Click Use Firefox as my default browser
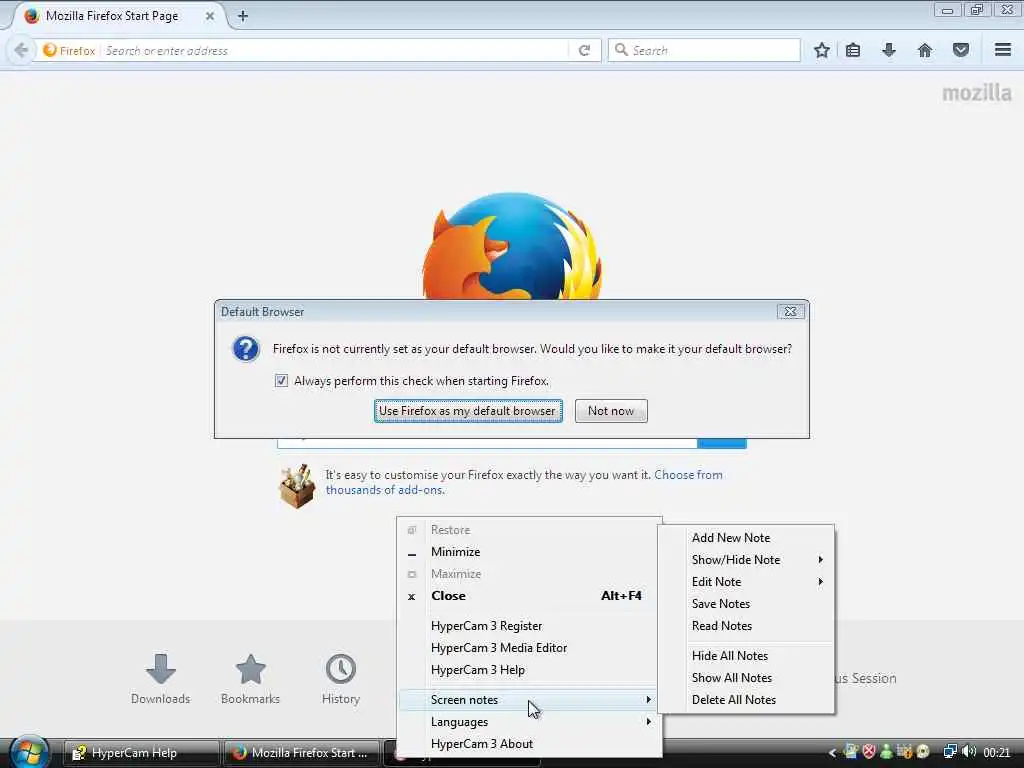1024x768 pixels. tap(468, 411)
